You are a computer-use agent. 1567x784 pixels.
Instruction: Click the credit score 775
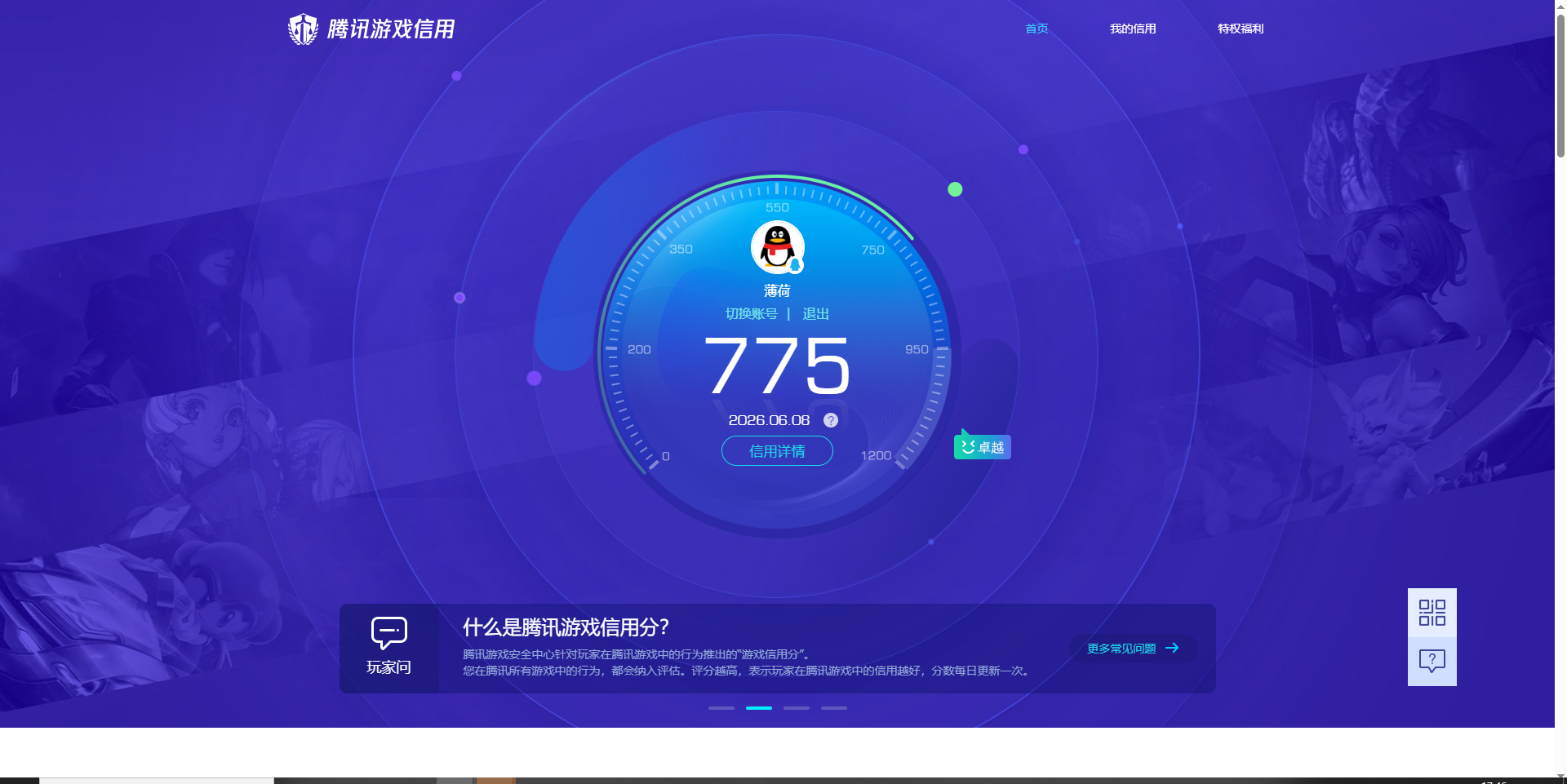(777, 366)
